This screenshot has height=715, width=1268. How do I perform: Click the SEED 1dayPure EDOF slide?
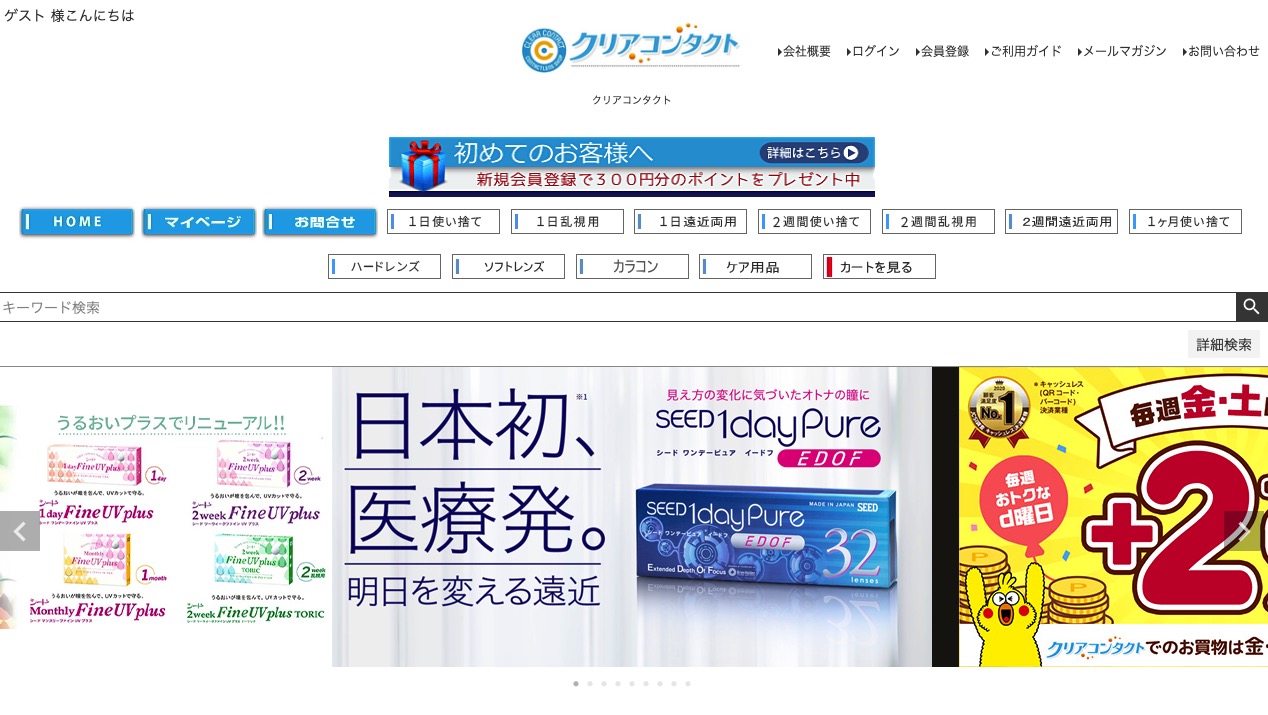click(x=632, y=517)
